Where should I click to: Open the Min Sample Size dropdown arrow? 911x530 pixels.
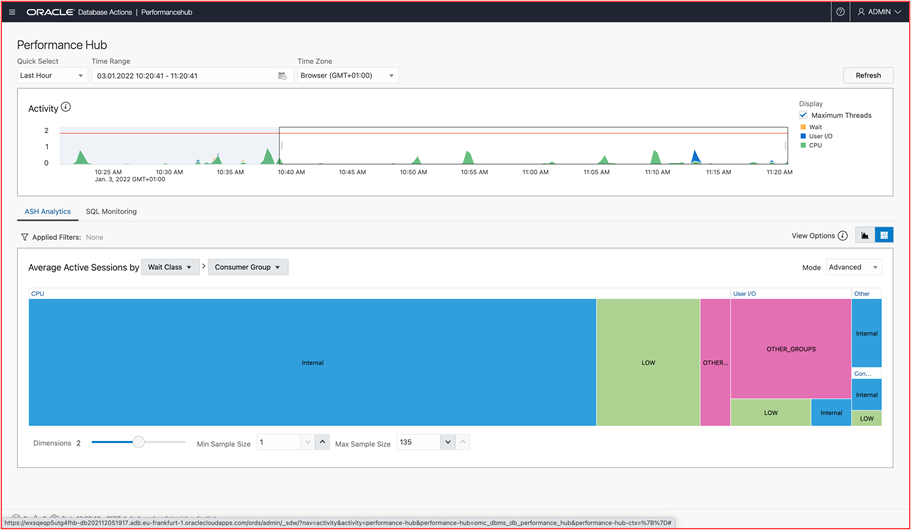(307, 442)
